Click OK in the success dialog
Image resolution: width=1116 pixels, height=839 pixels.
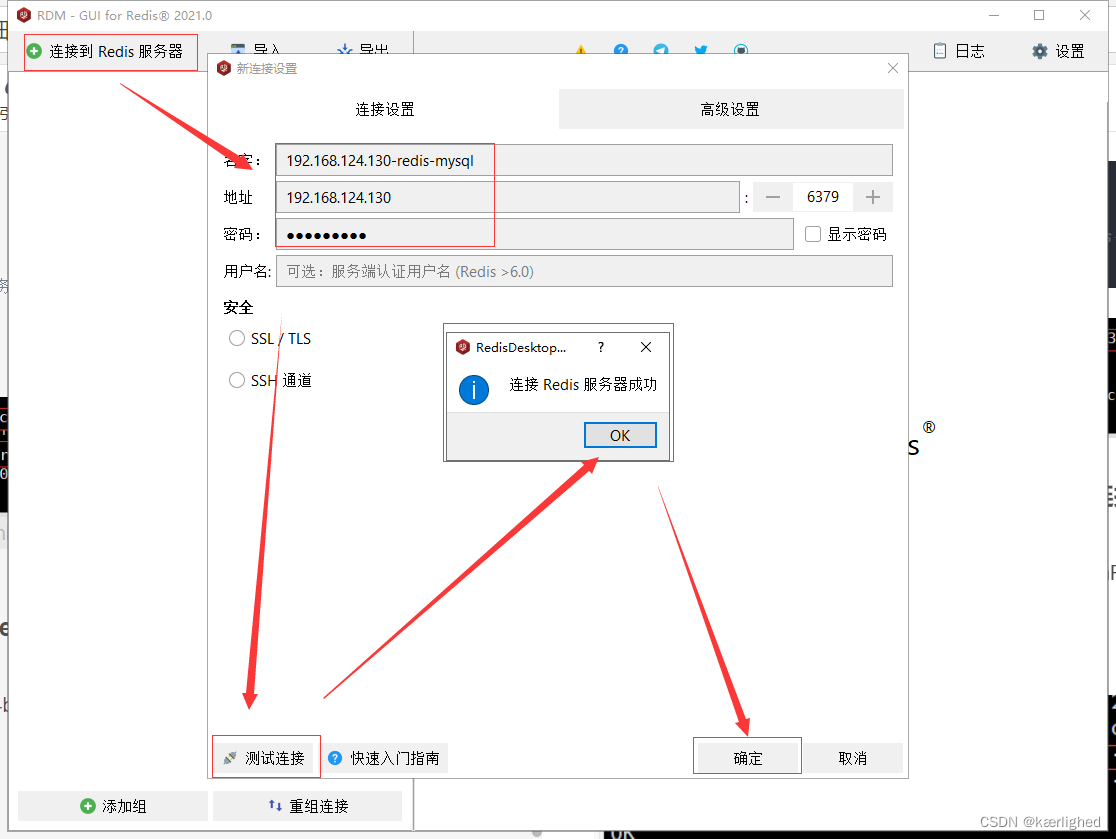(x=620, y=434)
